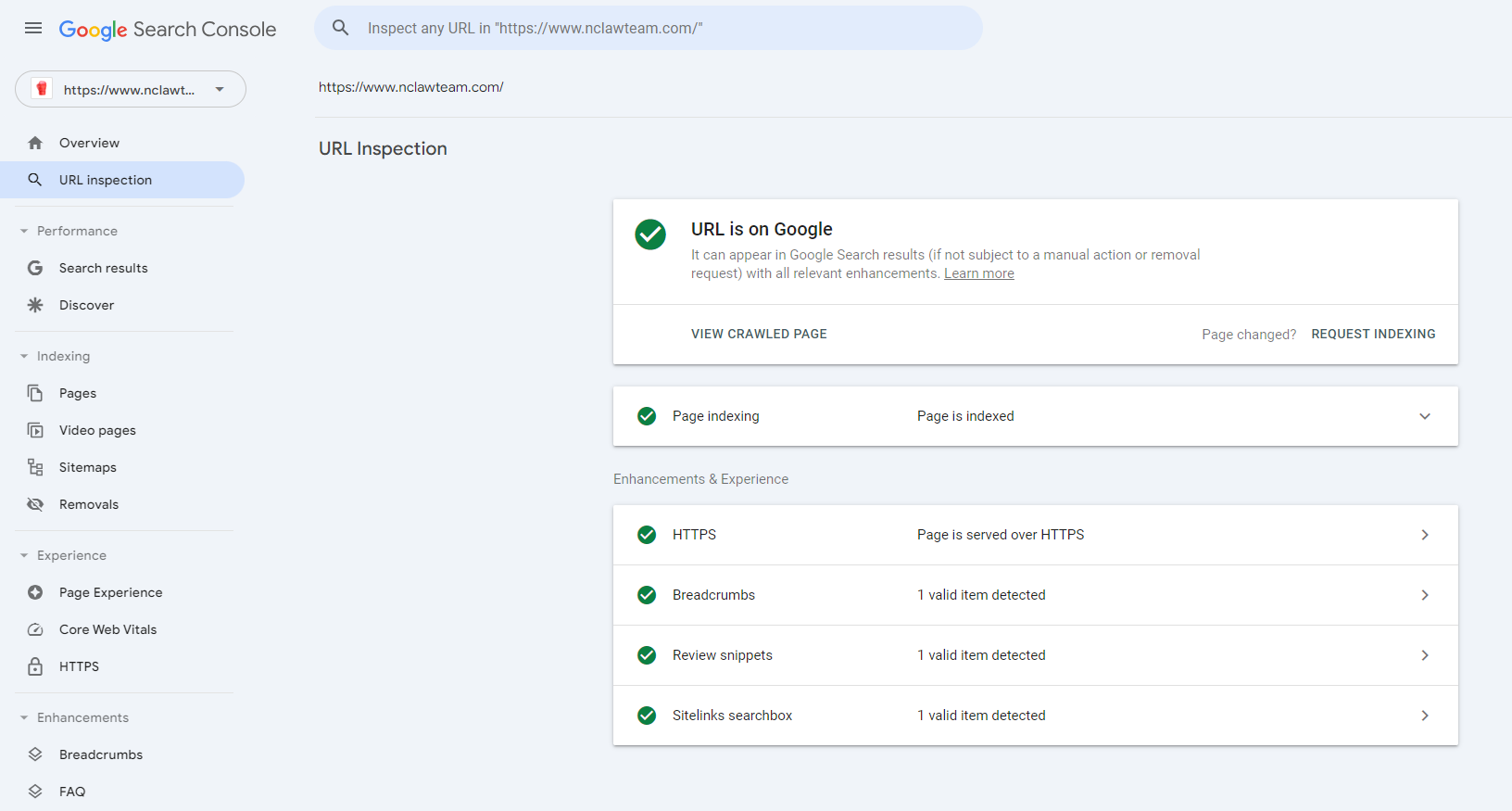Click the Sitemaps tree icon
This screenshot has width=1512, height=811.
[x=35, y=467]
